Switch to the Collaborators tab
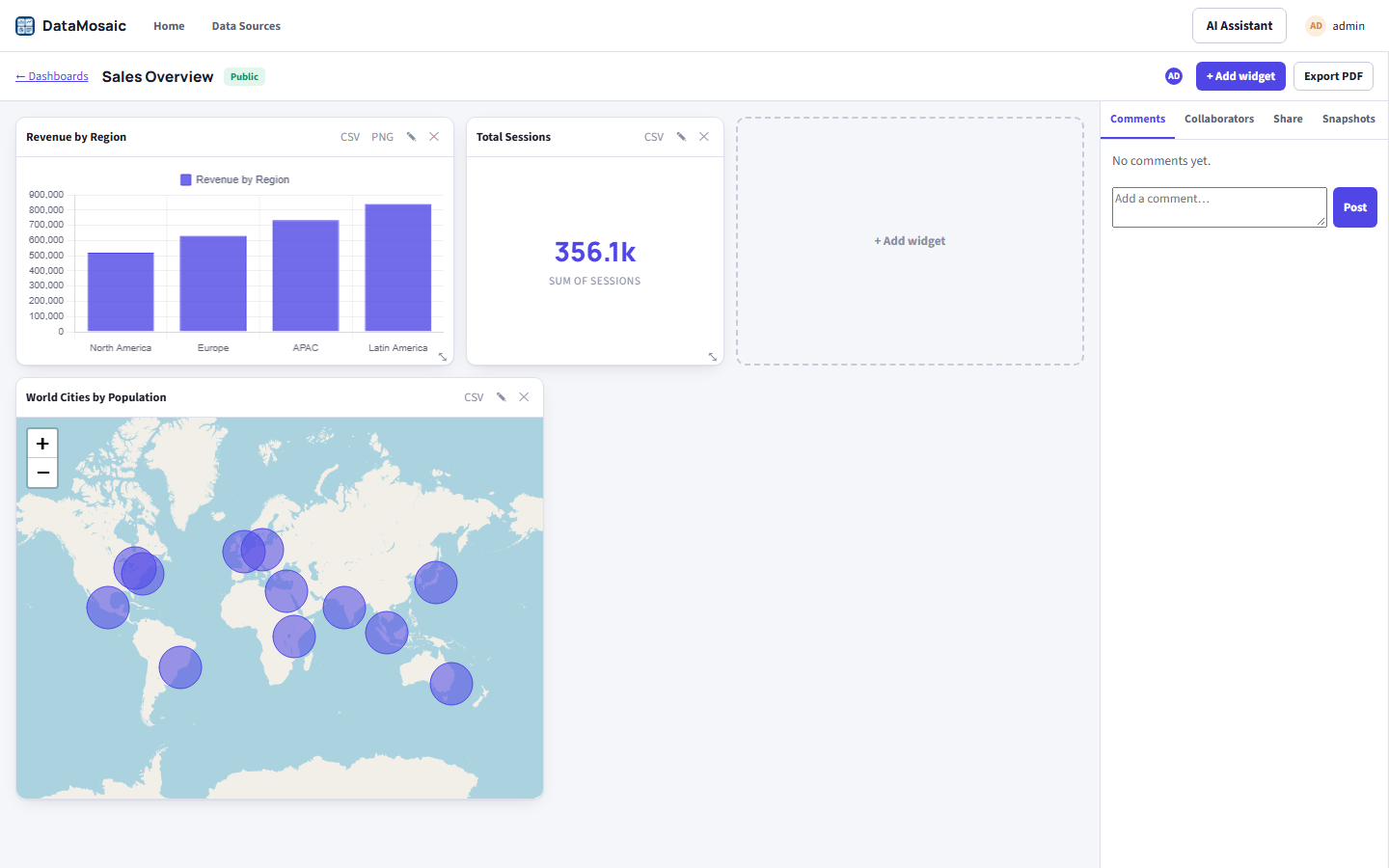 click(x=1219, y=119)
